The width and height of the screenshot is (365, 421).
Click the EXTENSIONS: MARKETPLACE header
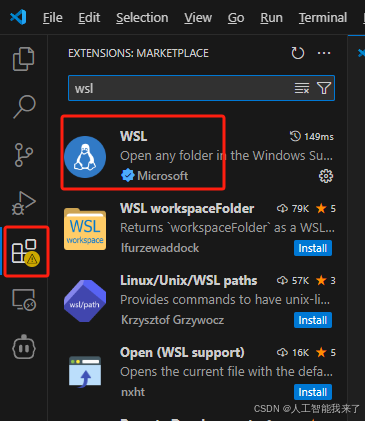click(138, 53)
